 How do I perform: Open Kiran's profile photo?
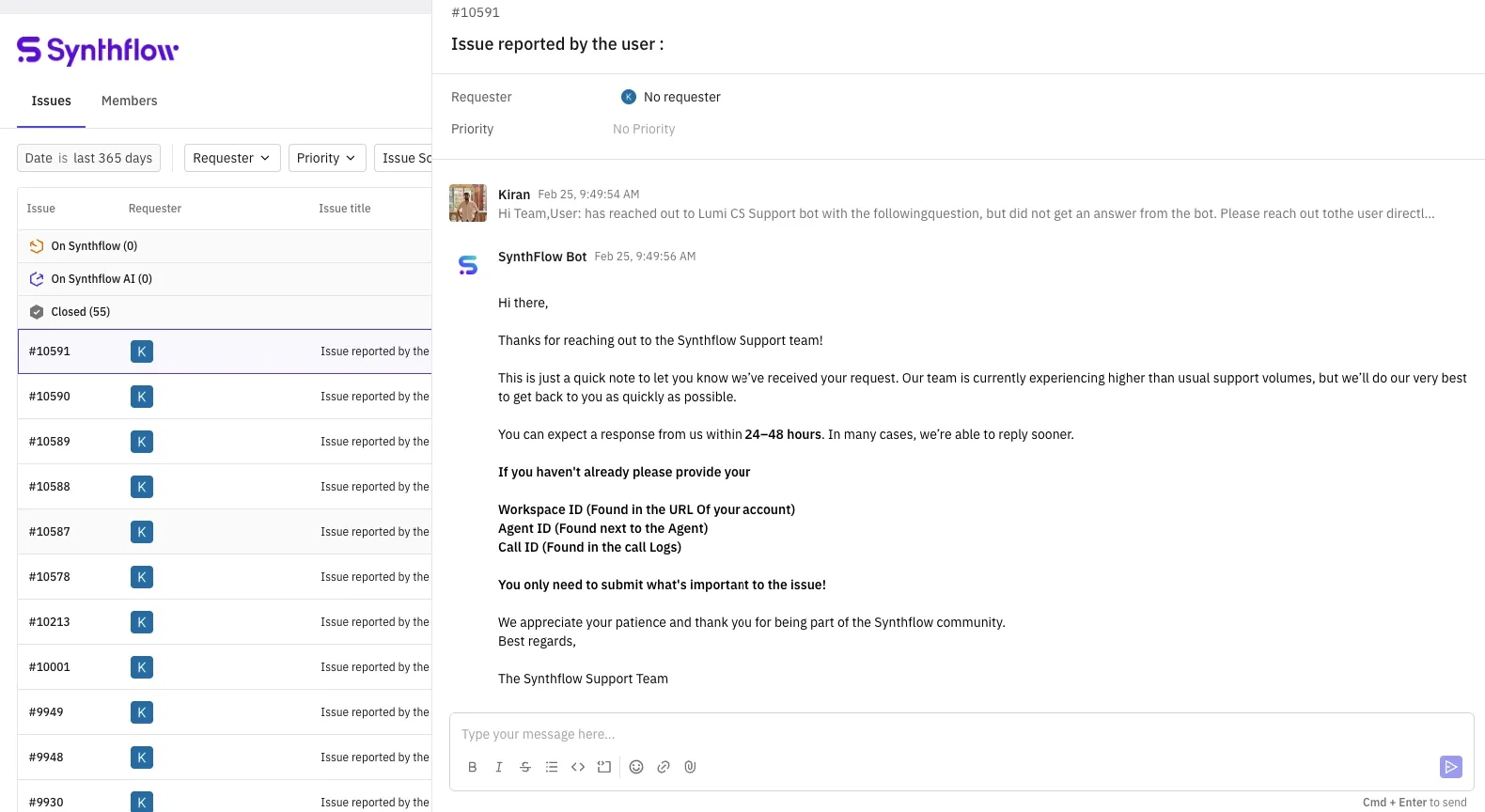(x=468, y=203)
